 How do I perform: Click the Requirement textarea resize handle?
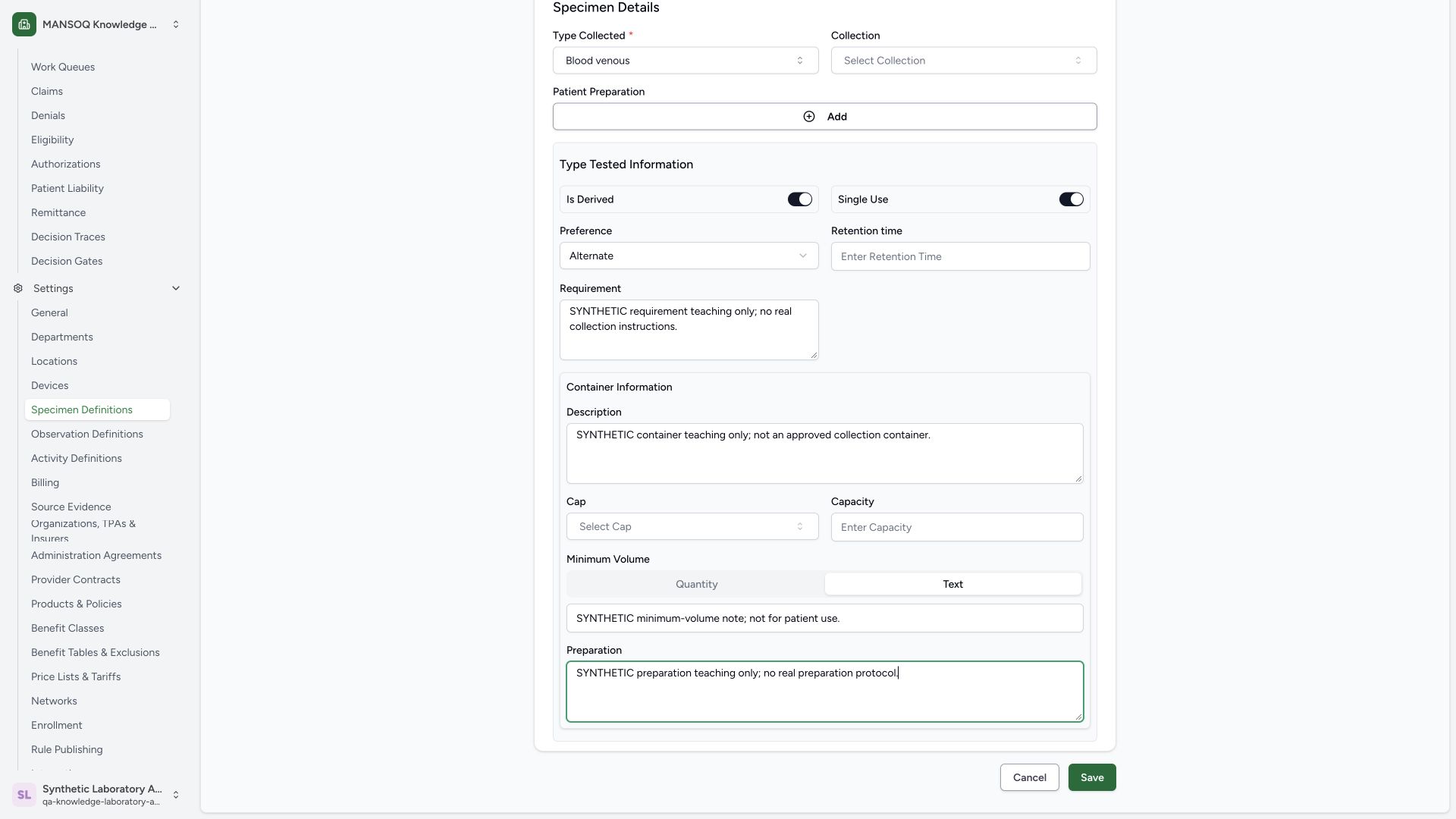tap(814, 355)
